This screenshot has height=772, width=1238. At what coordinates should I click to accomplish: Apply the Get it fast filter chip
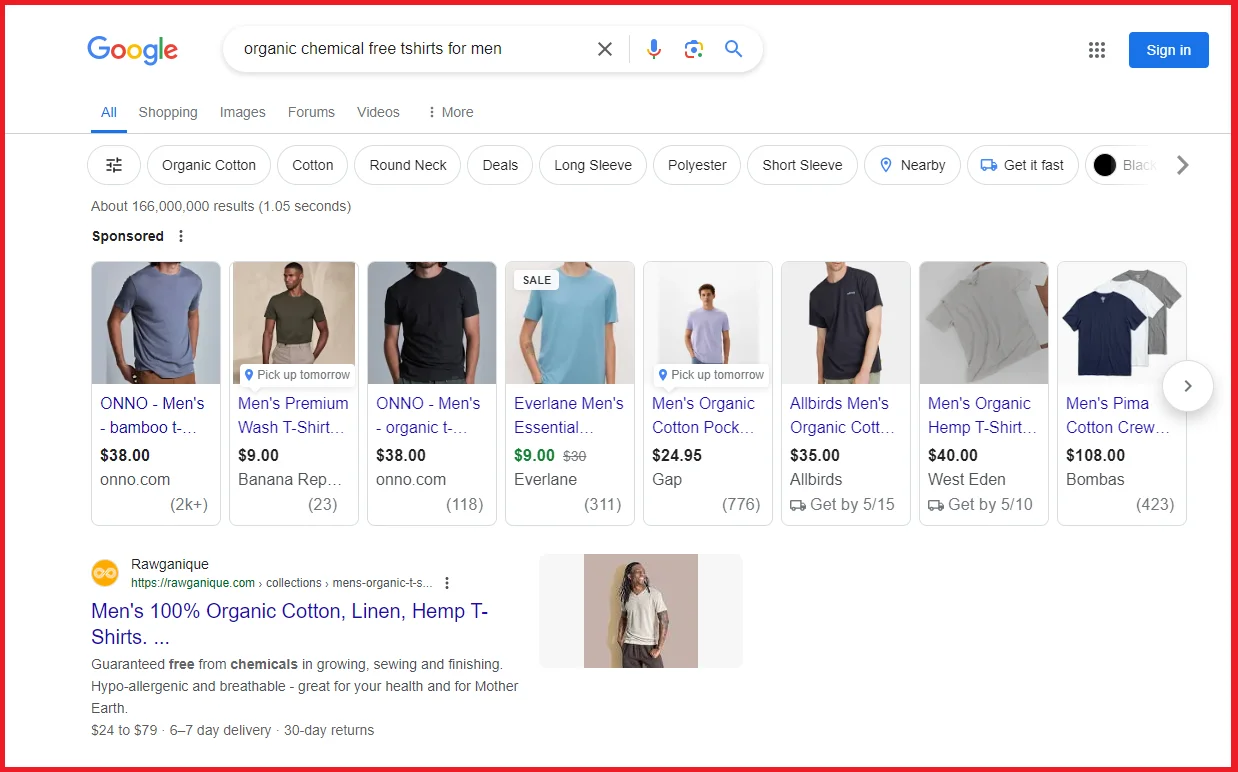(x=1023, y=165)
